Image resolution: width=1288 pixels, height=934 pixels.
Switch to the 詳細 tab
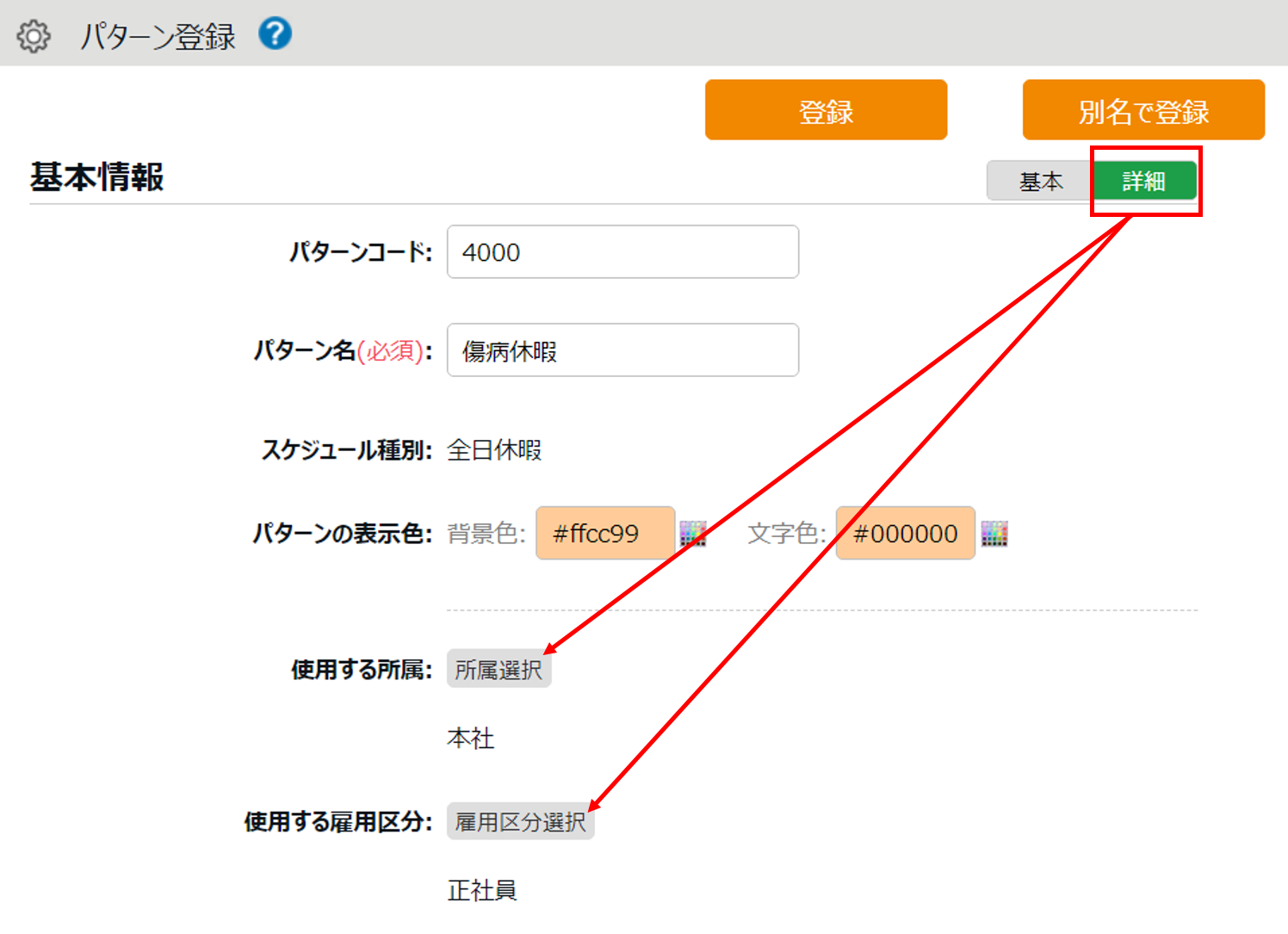point(1144,181)
